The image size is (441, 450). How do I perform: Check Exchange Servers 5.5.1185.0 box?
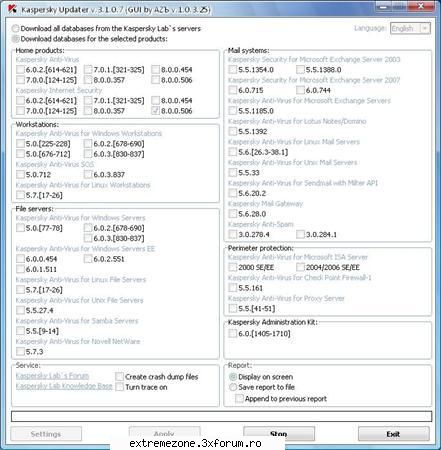click(x=233, y=111)
